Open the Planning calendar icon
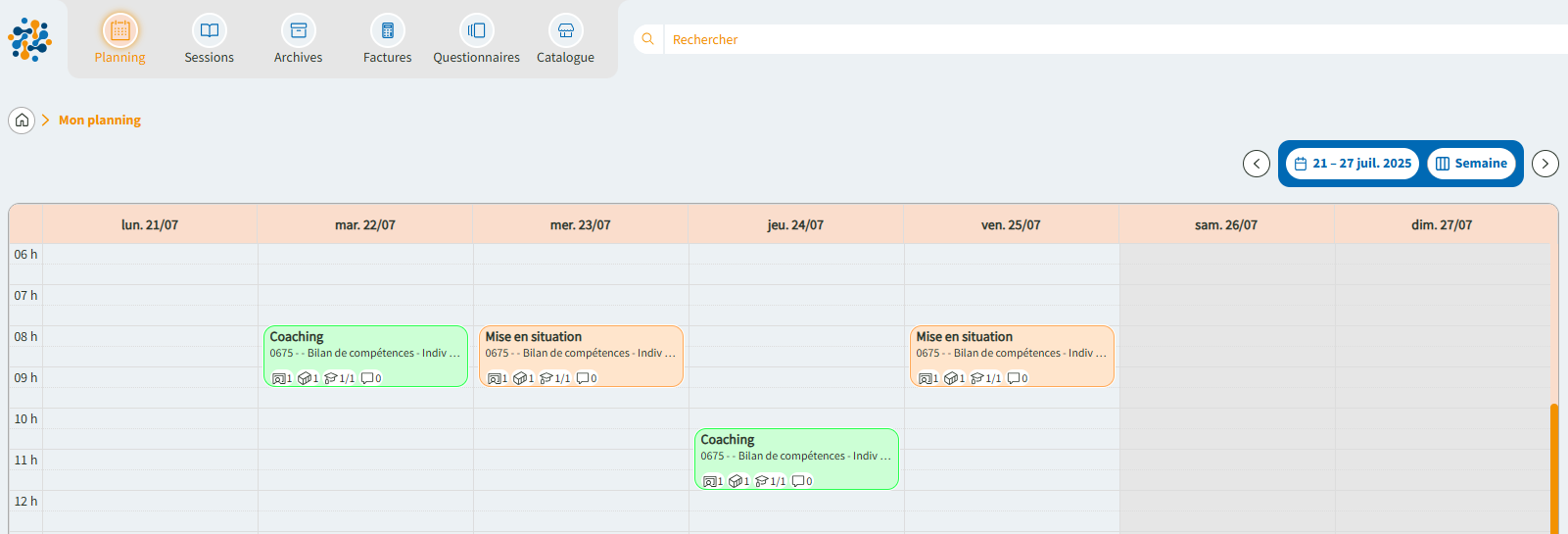 (x=119, y=31)
